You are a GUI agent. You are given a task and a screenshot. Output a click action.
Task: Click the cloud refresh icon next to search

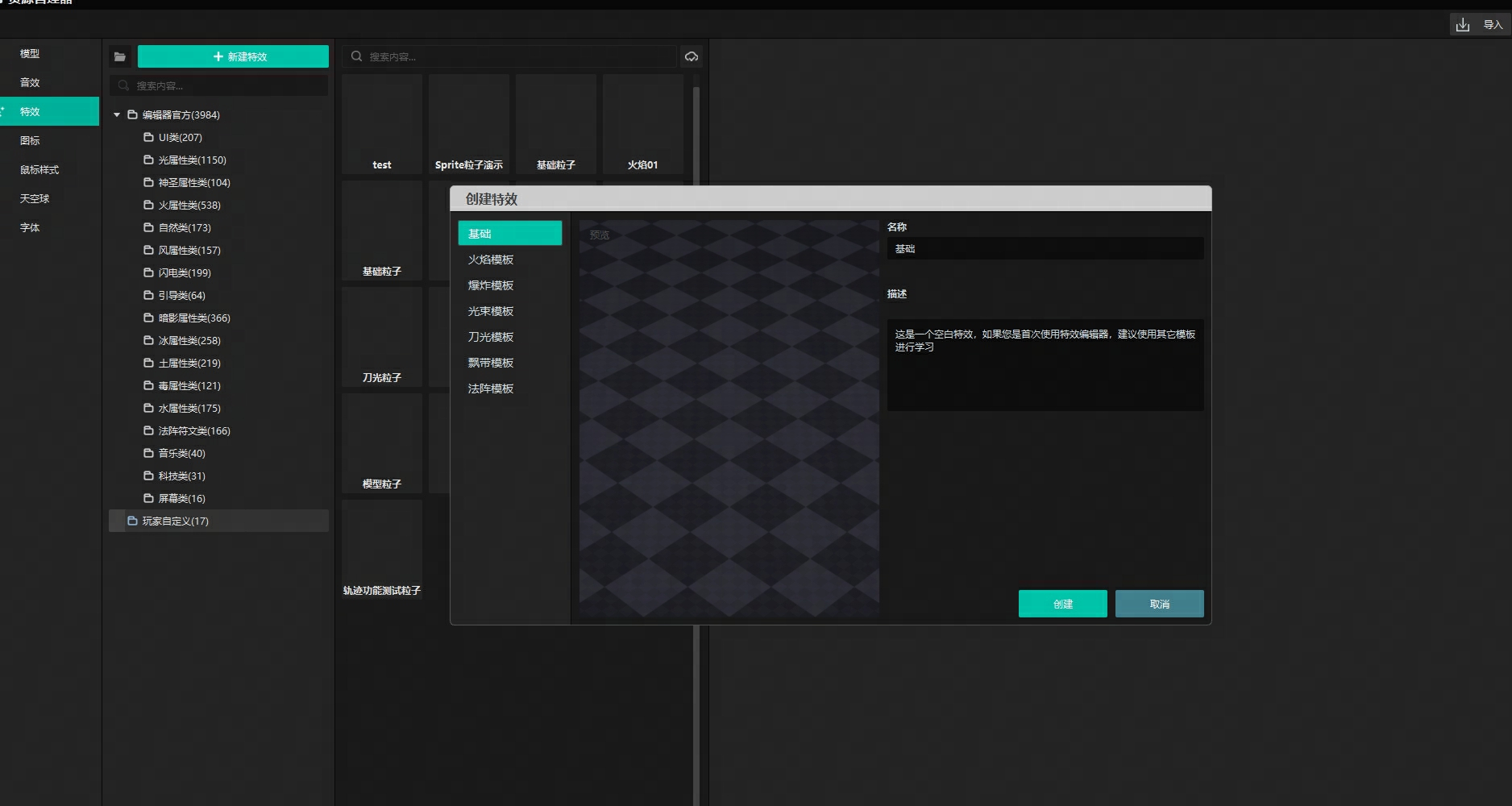pyautogui.click(x=692, y=56)
